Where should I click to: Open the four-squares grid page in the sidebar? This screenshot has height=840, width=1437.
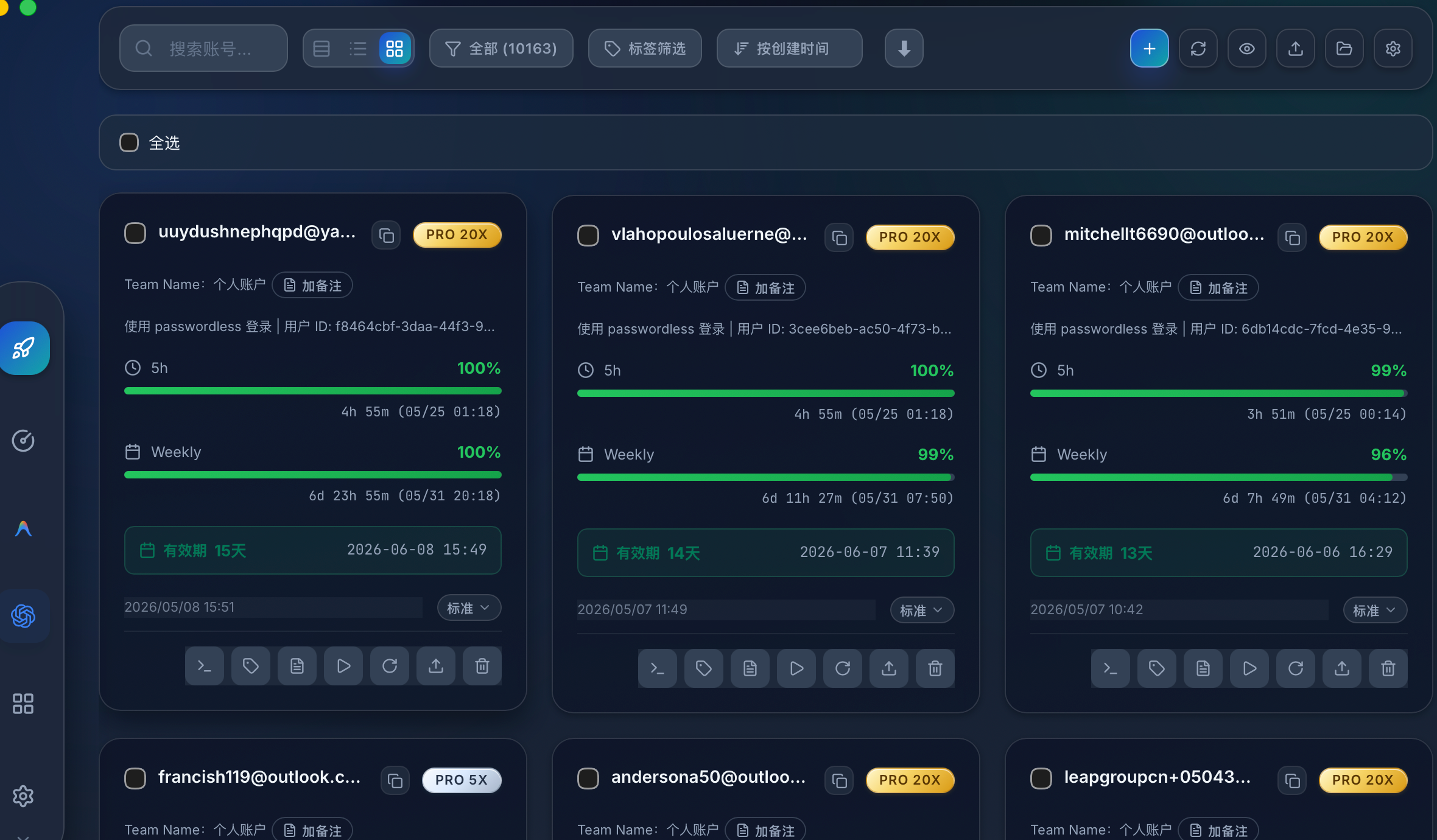click(23, 704)
